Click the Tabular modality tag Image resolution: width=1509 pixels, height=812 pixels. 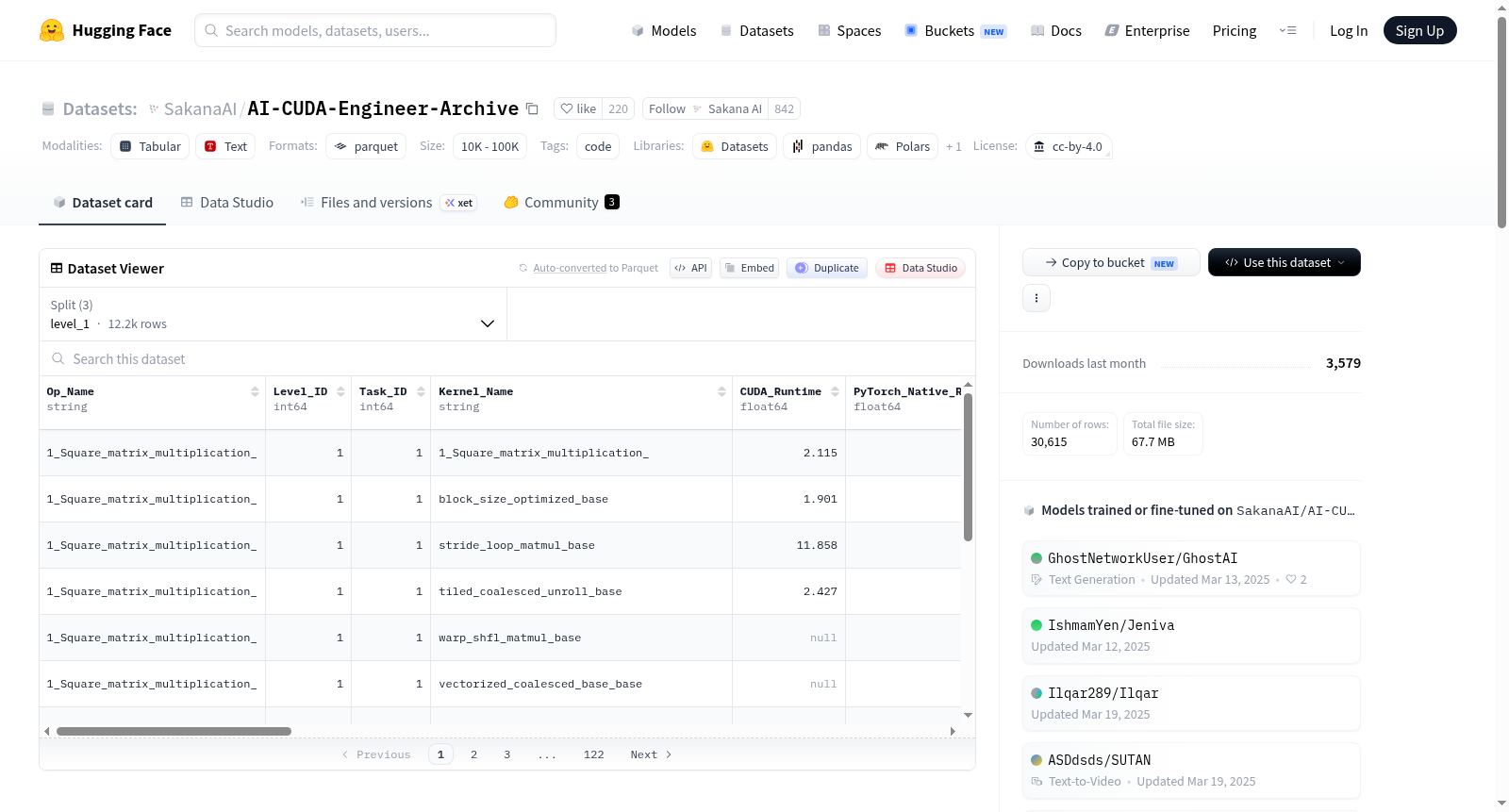(x=150, y=146)
